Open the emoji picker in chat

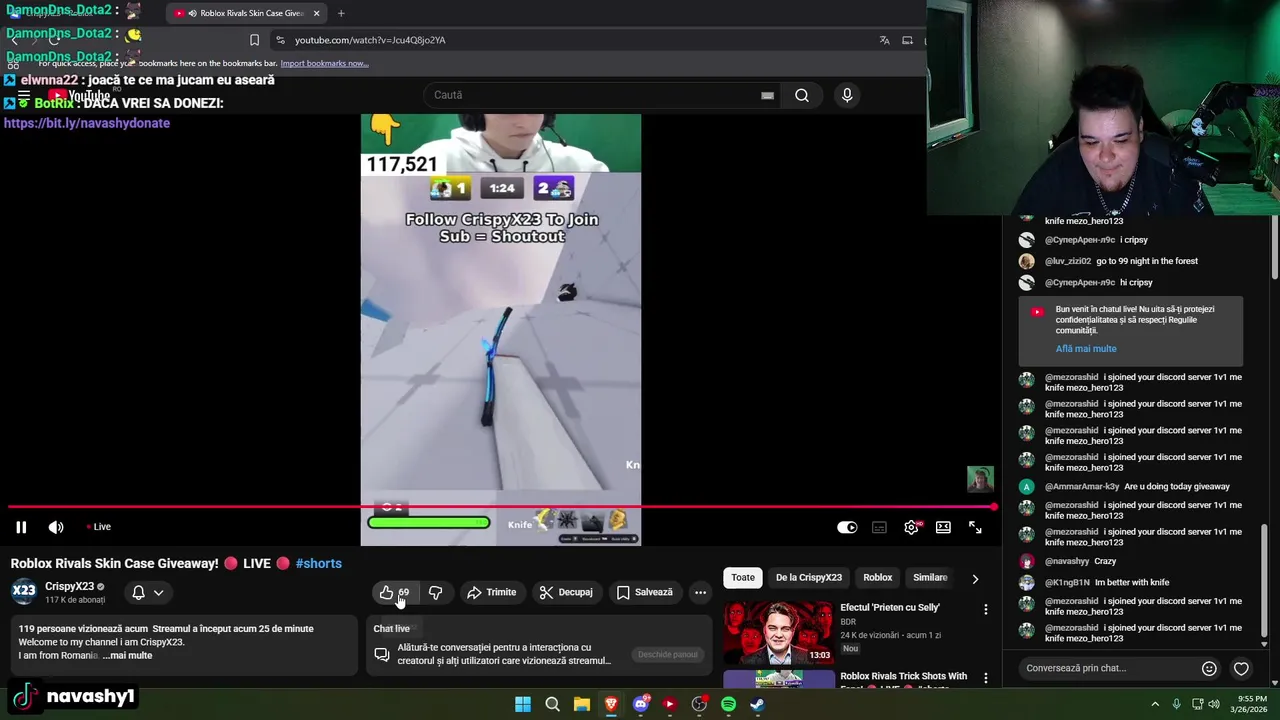pyautogui.click(x=1209, y=668)
